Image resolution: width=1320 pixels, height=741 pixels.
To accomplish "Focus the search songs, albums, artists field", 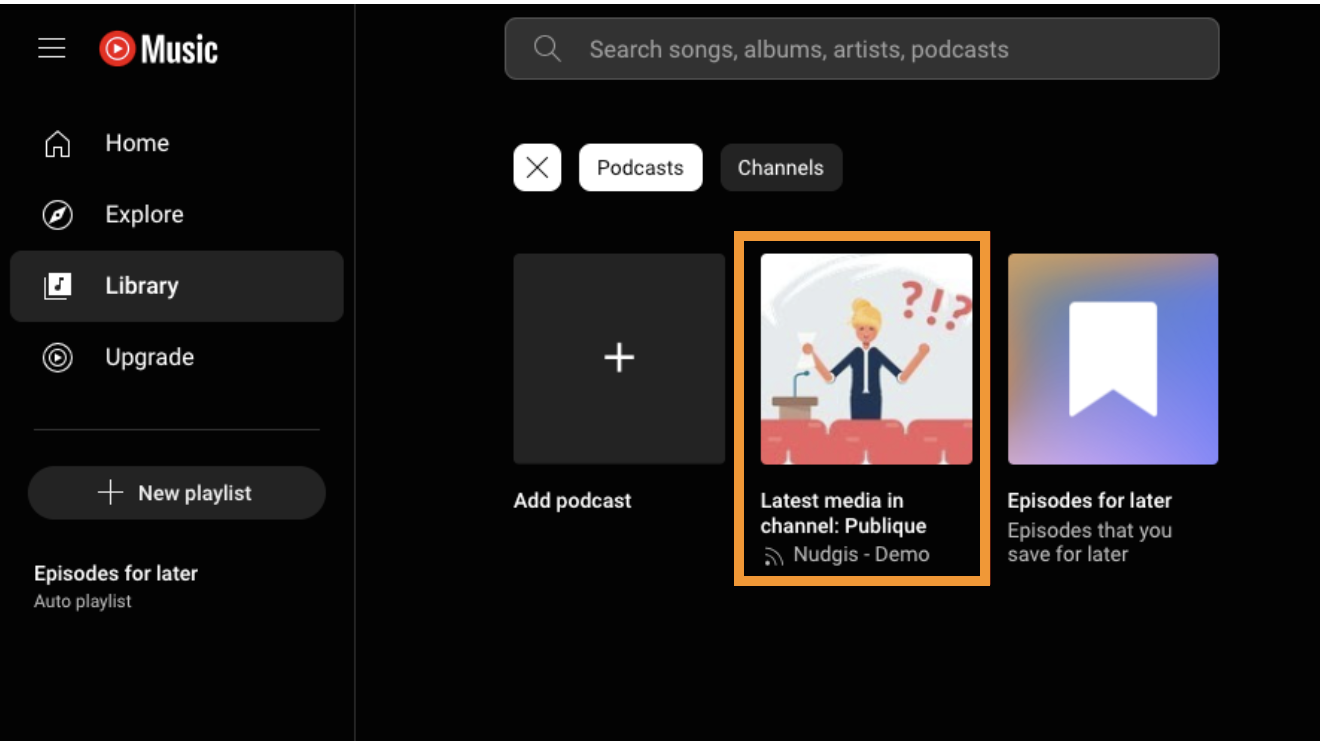I will pos(862,48).
